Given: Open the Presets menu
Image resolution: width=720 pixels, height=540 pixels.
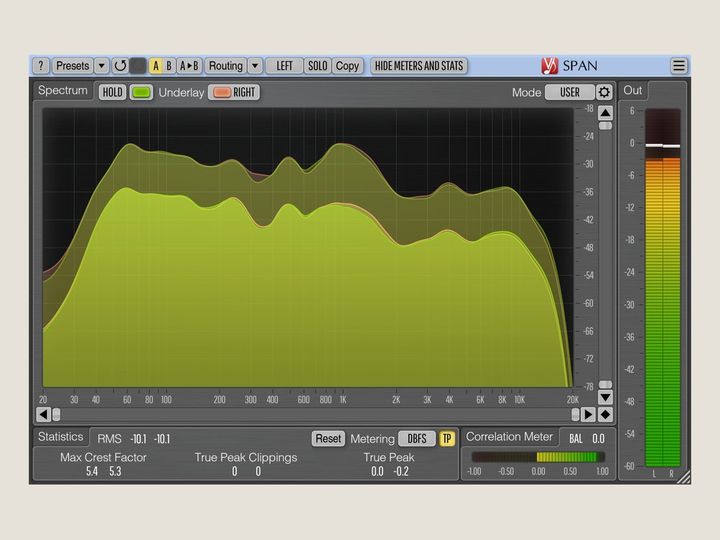Looking at the screenshot, I should tap(73, 66).
